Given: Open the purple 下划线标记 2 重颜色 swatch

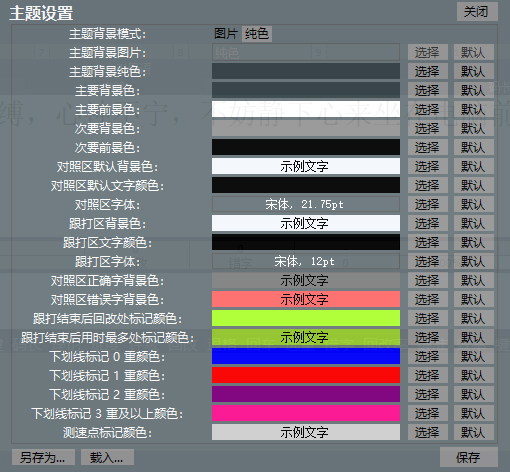Looking at the screenshot, I should [306, 394].
